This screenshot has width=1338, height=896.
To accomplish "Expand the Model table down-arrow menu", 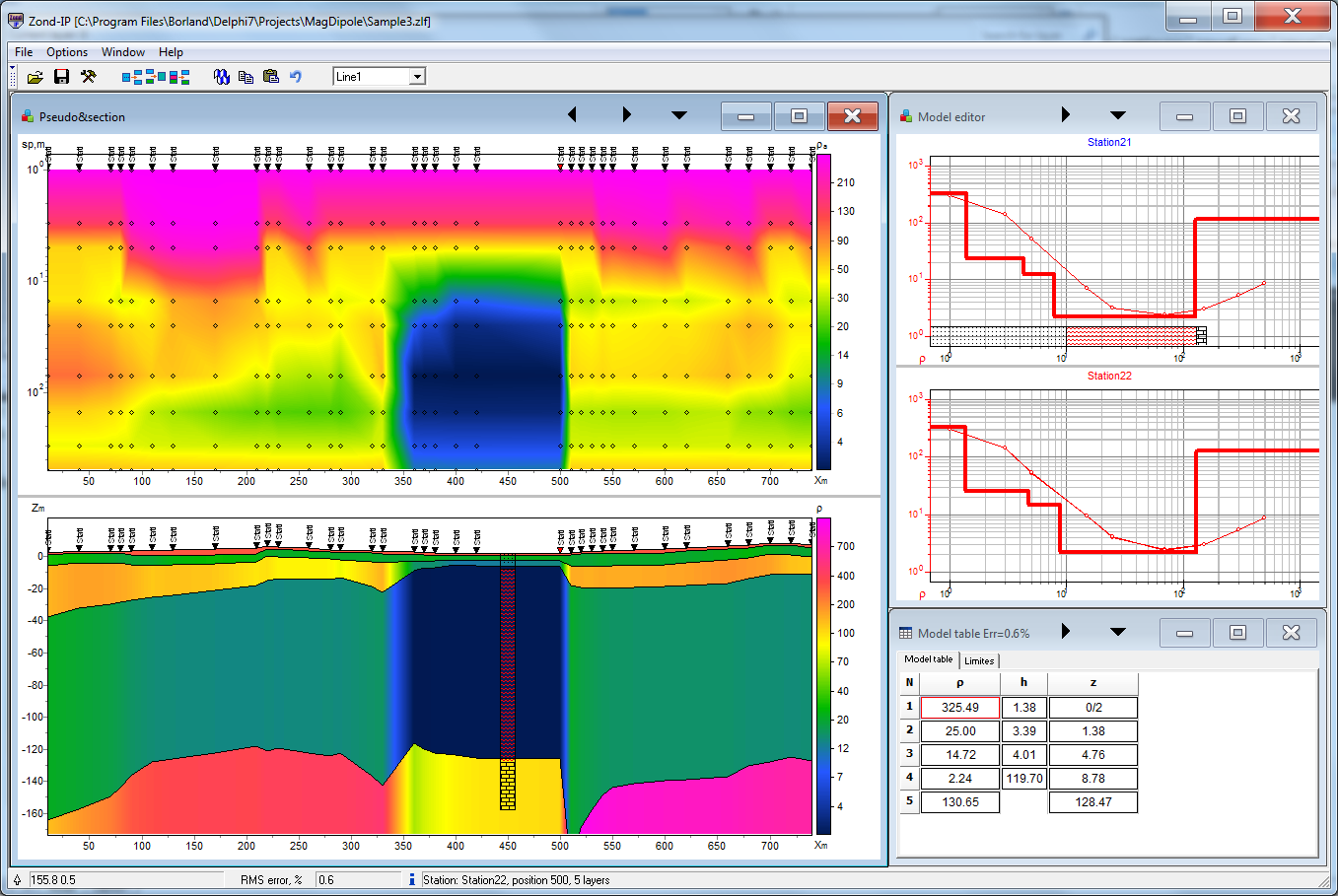I will tap(1117, 632).
